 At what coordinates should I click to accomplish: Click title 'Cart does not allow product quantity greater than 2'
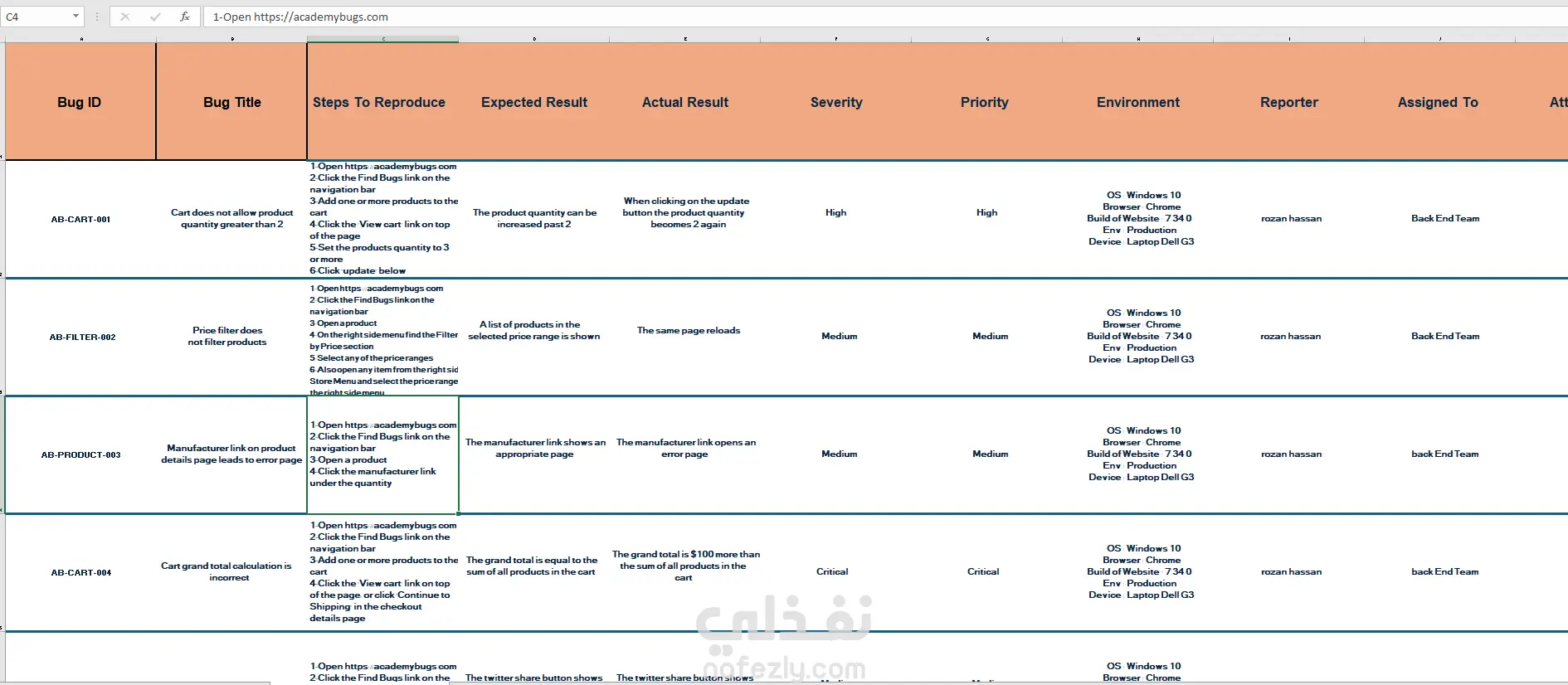[231, 219]
